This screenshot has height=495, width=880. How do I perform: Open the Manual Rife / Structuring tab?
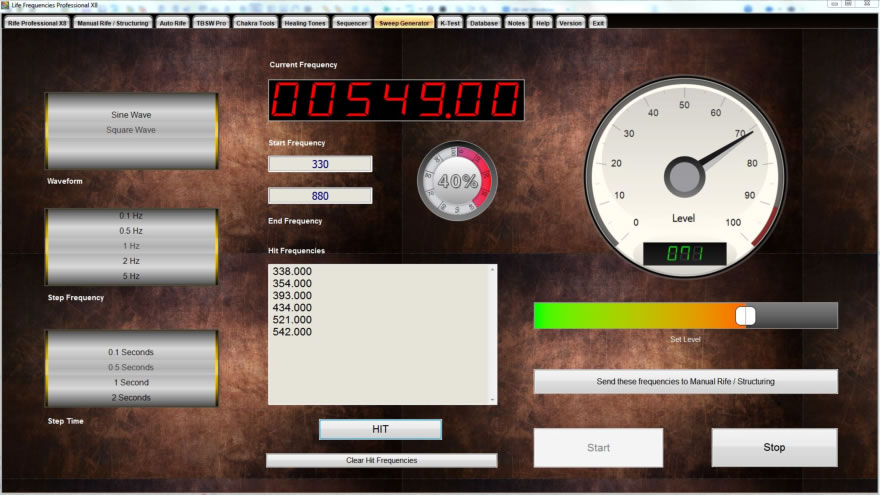point(113,22)
